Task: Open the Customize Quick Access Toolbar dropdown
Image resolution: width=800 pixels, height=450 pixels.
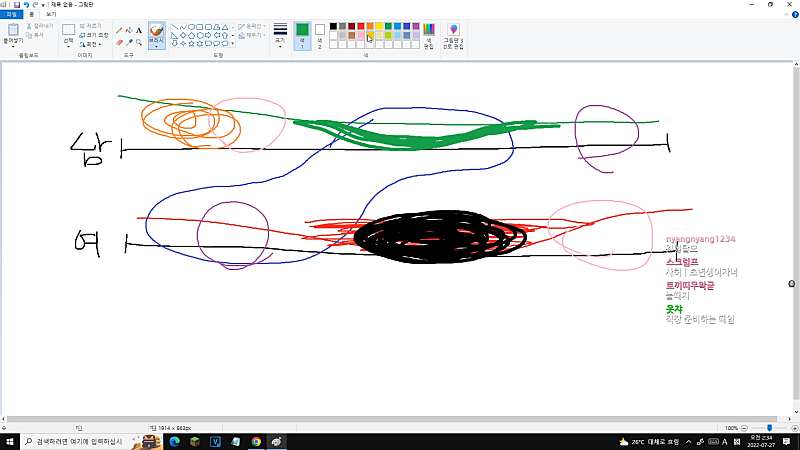Action: [x=43, y=5]
